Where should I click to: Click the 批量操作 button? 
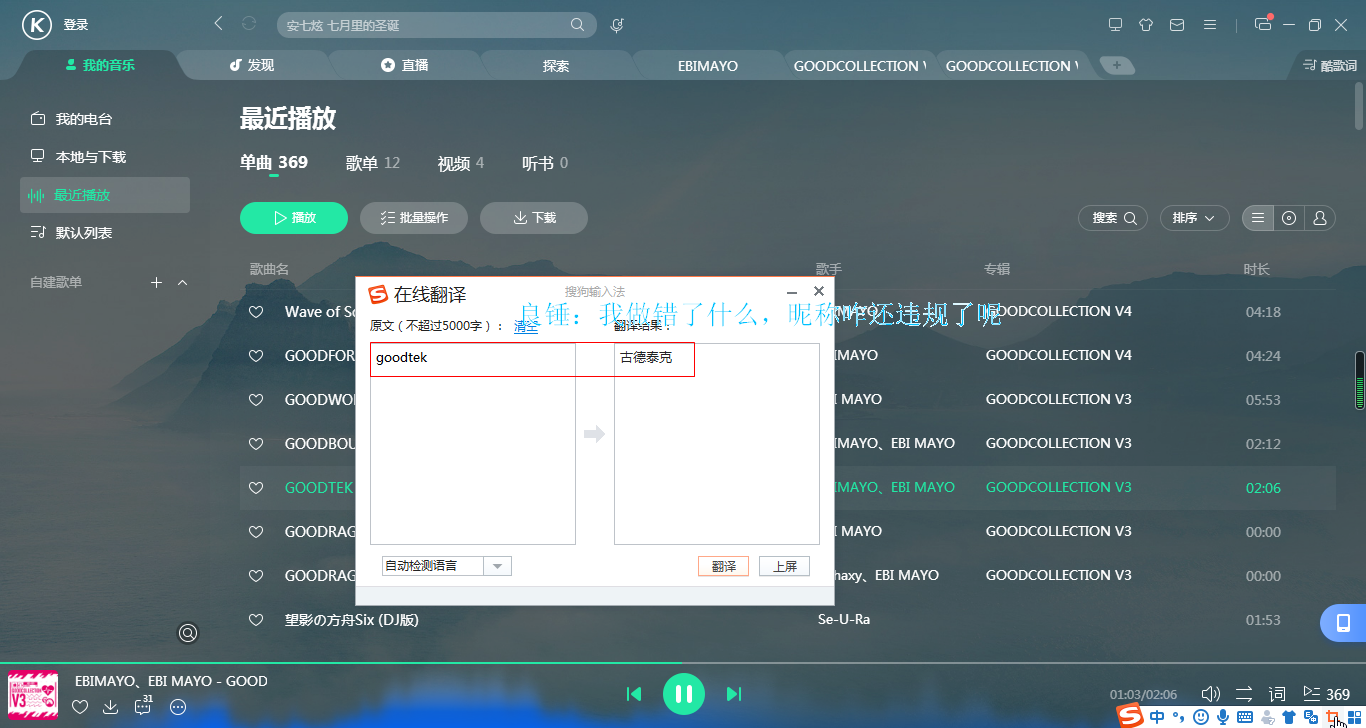pyautogui.click(x=414, y=218)
